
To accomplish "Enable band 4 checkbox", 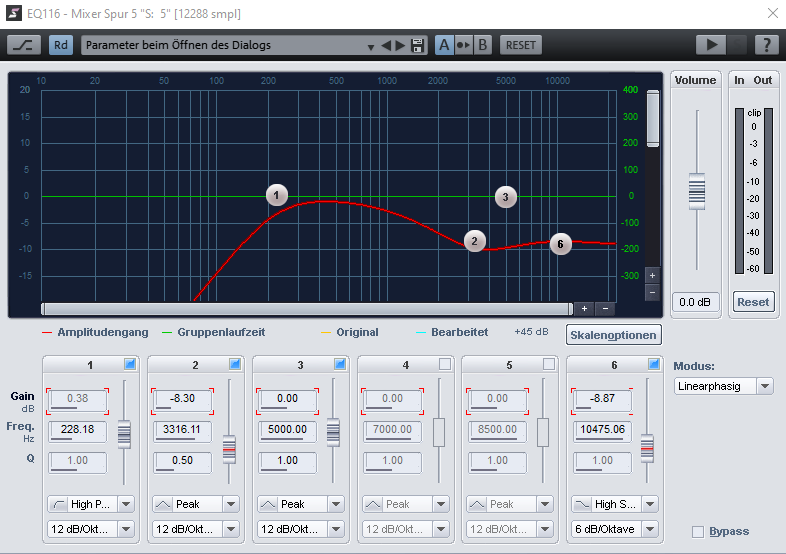I will [x=444, y=364].
